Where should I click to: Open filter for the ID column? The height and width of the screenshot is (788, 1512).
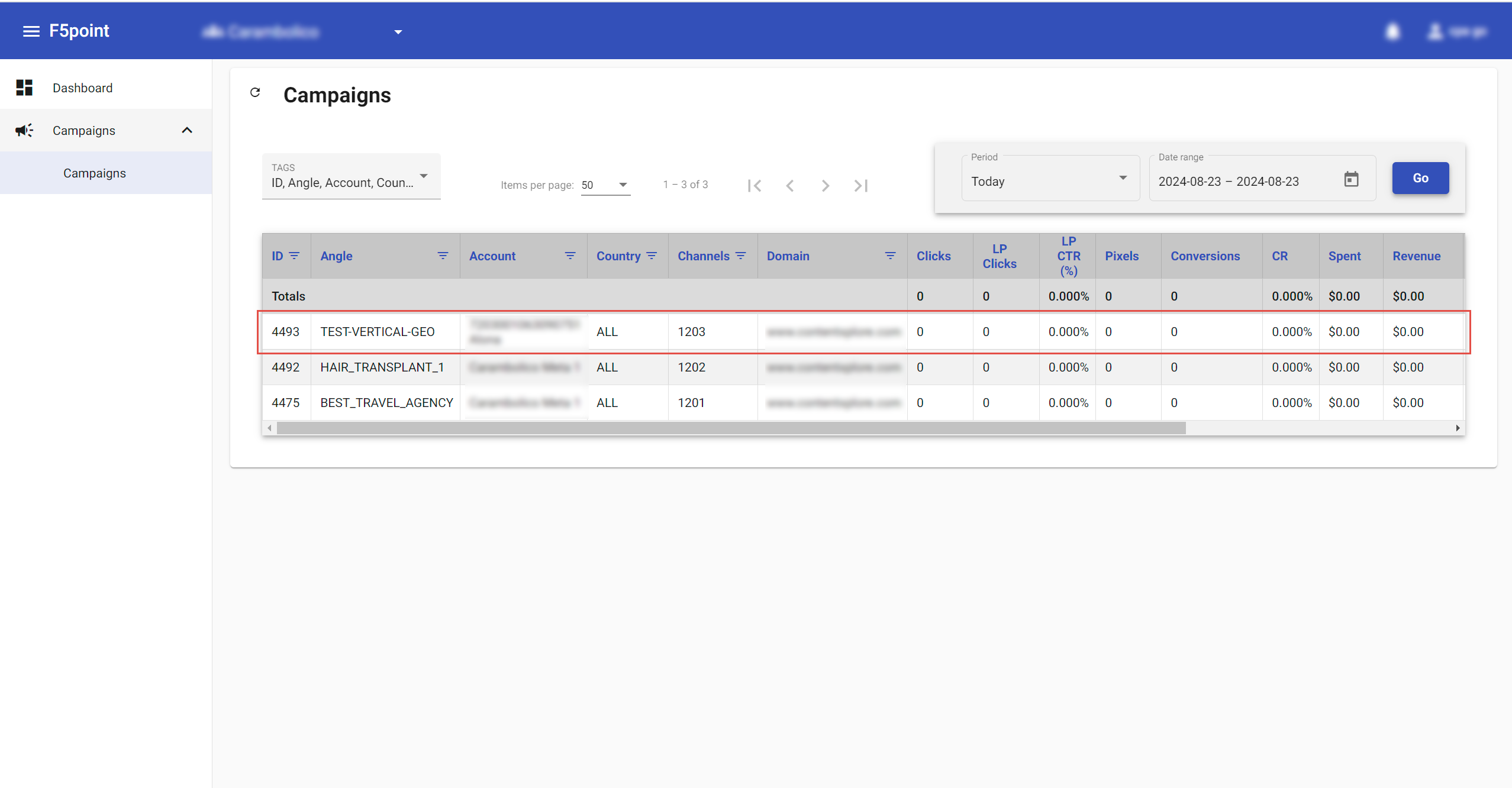(294, 256)
